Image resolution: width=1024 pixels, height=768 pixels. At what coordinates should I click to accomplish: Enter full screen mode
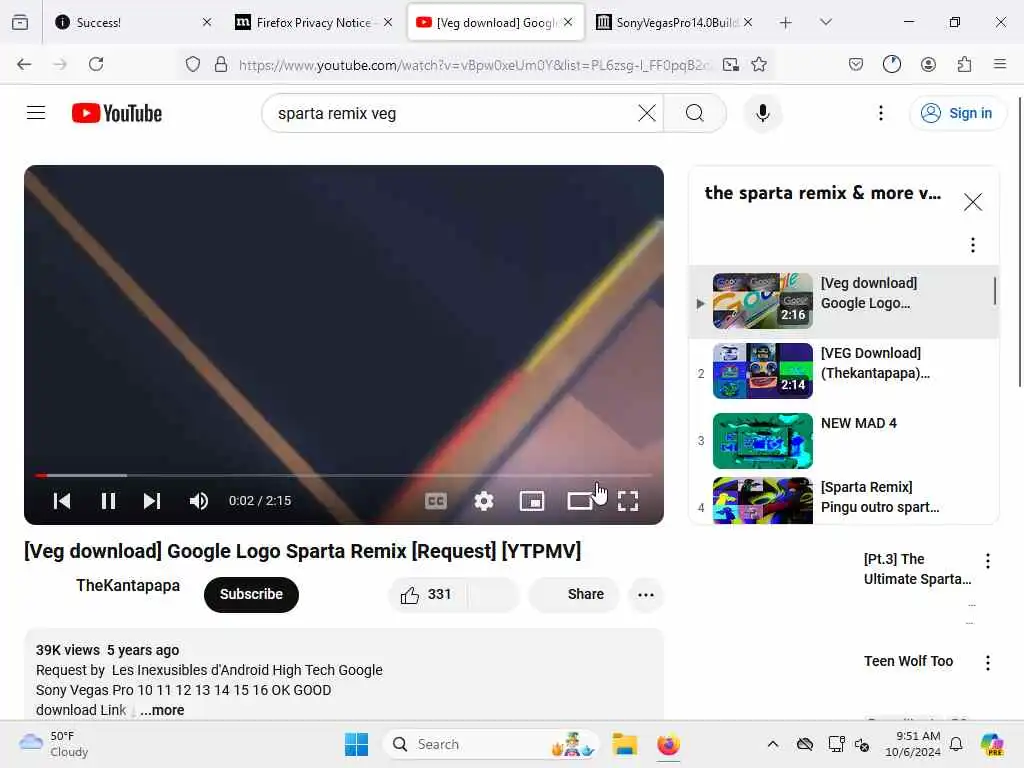(628, 501)
